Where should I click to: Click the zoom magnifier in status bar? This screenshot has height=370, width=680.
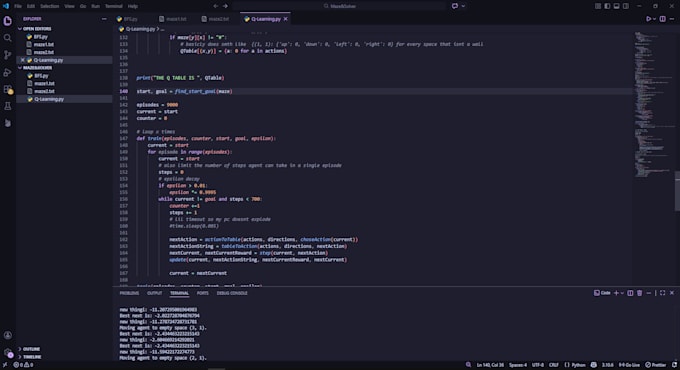tap(468, 365)
